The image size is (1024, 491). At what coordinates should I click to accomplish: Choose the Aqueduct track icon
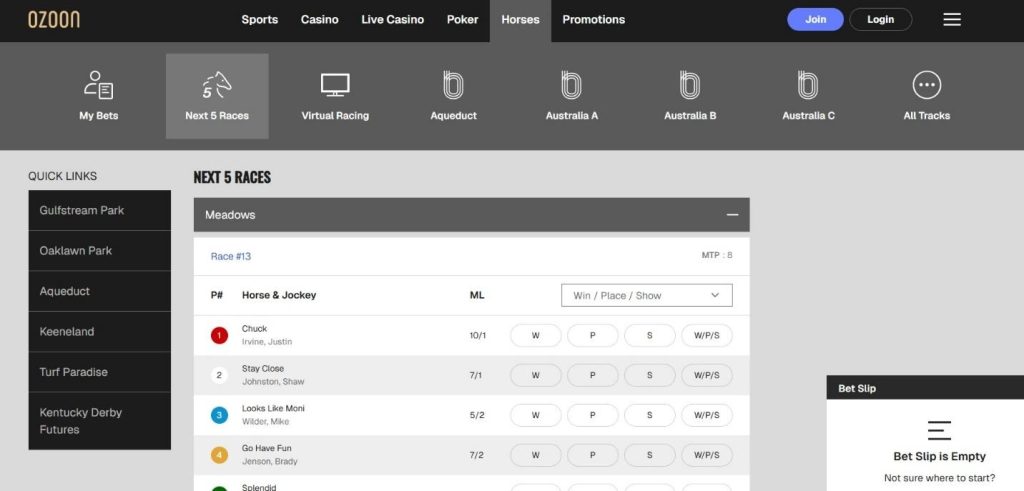[453, 86]
